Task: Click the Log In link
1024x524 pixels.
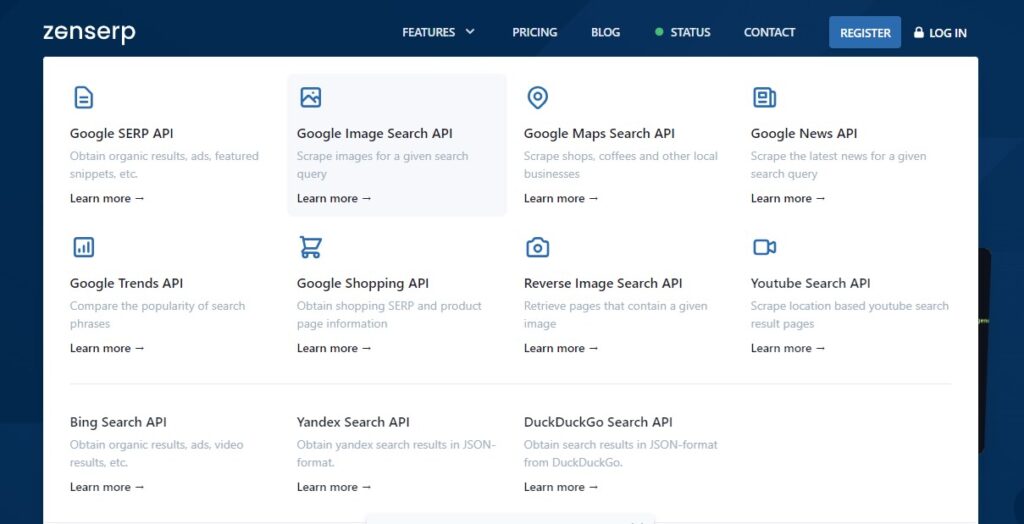Action: point(948,33)
